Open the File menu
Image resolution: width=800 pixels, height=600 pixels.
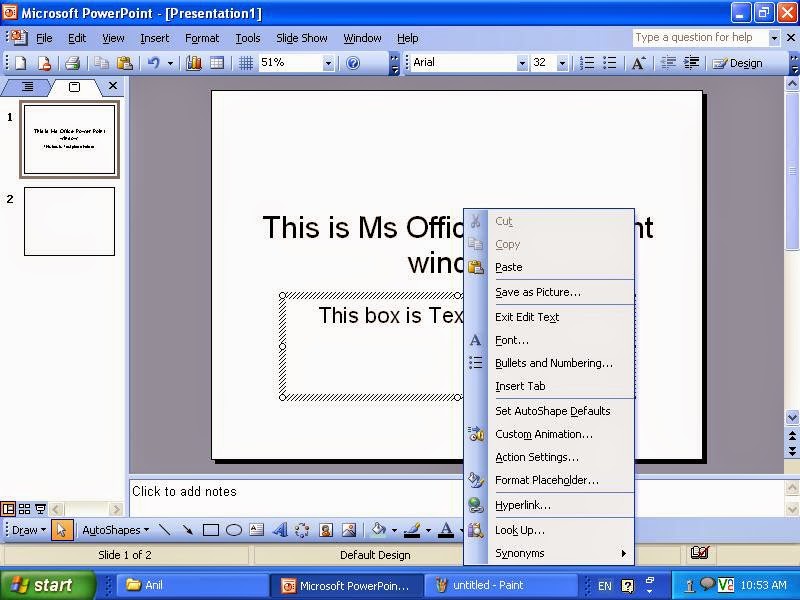tap(44, 38)
